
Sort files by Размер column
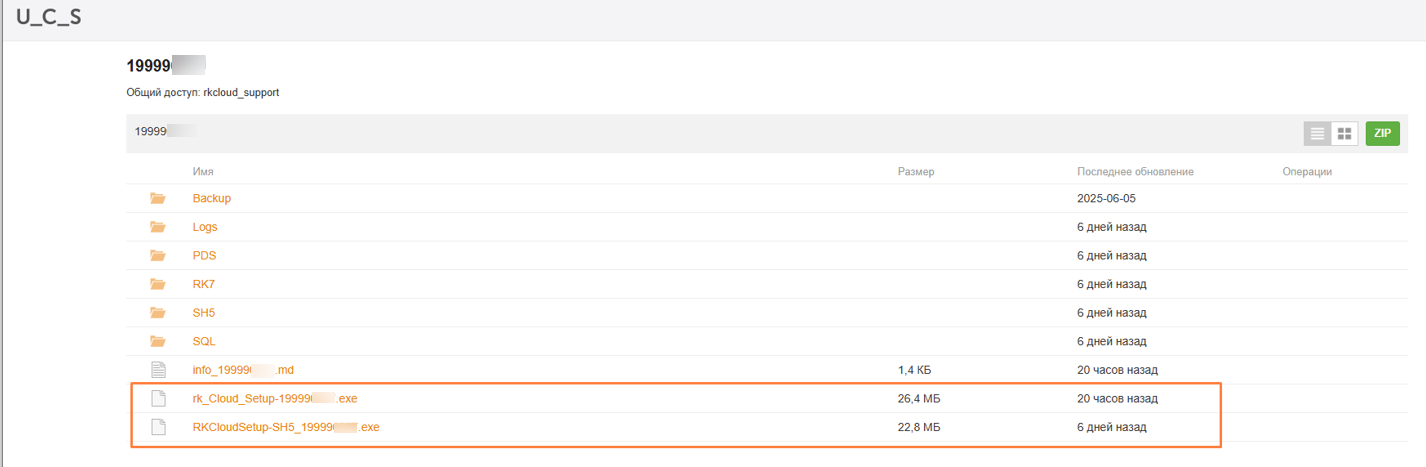coord(915,172)
